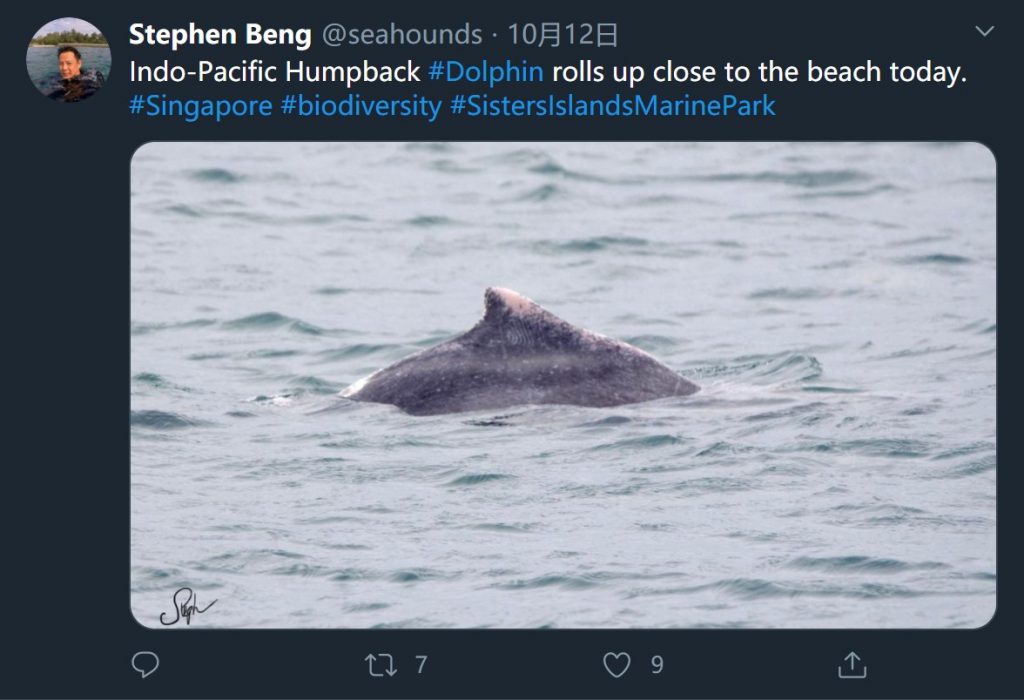Open the Stephen Beng display name
Screen dimensions: 1024x700
[x=220, y=35]
